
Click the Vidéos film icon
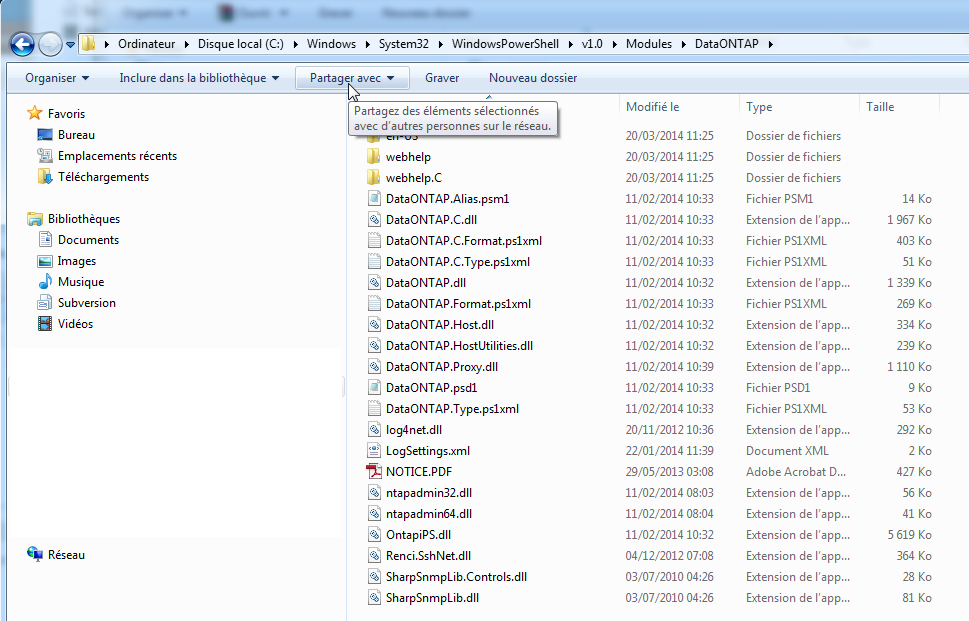[x=44, y=324]
